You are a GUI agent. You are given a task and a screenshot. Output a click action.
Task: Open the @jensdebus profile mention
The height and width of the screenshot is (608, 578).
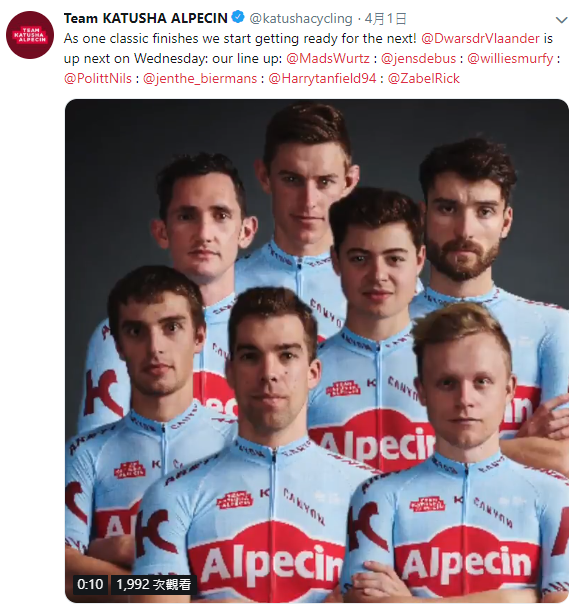pos(418,59)
